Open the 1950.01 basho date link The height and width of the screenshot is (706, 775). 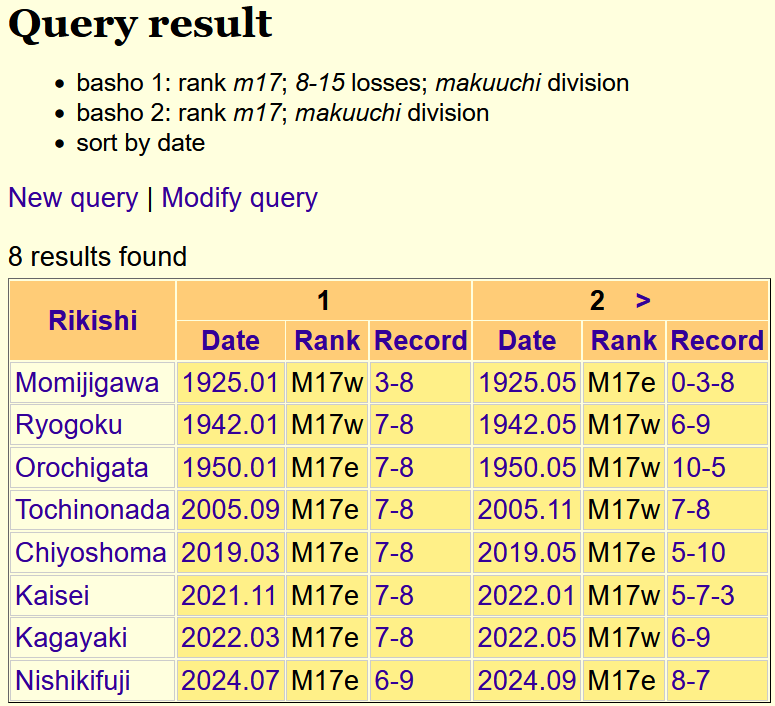[230, 468]
